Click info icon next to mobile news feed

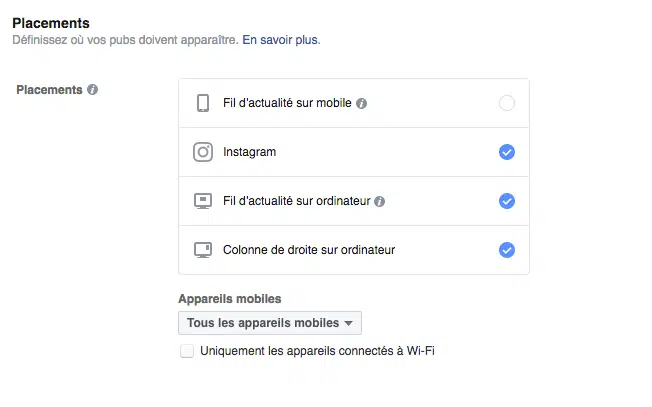tap(362, 103)
